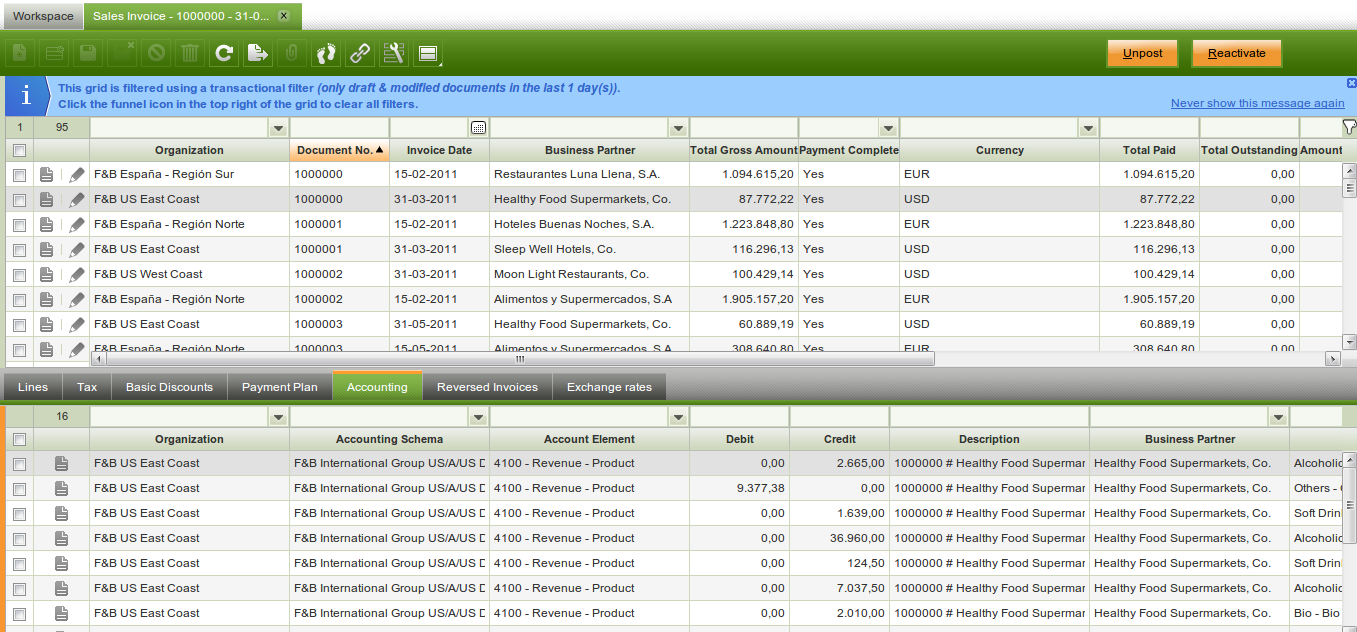Expand the Currency filter dropdown

1088,128
